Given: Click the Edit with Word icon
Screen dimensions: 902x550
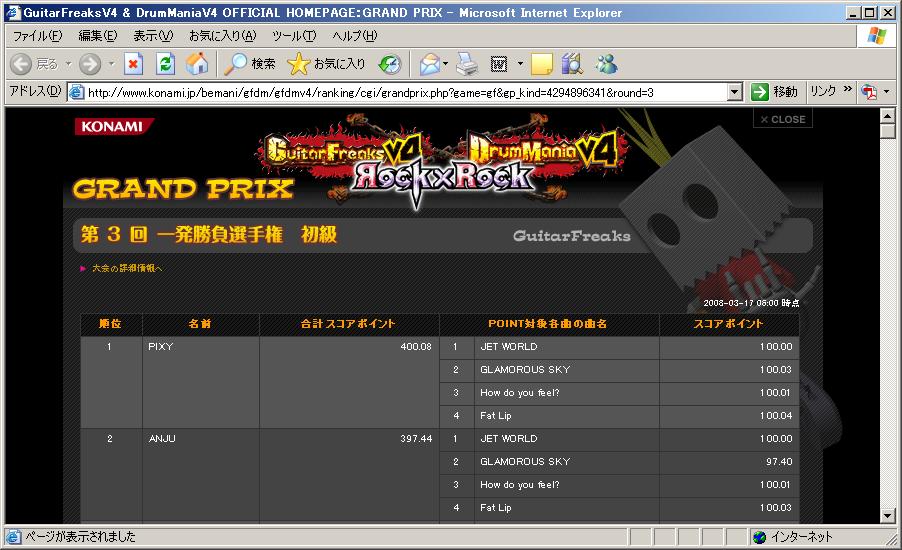Looking at the screenshot, I should coord(499,64).
